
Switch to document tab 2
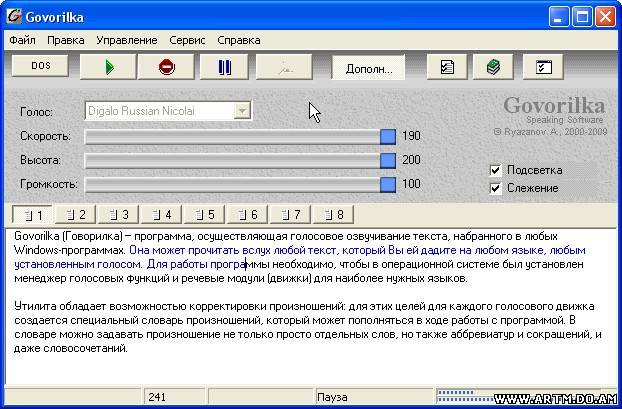[75, 215]
